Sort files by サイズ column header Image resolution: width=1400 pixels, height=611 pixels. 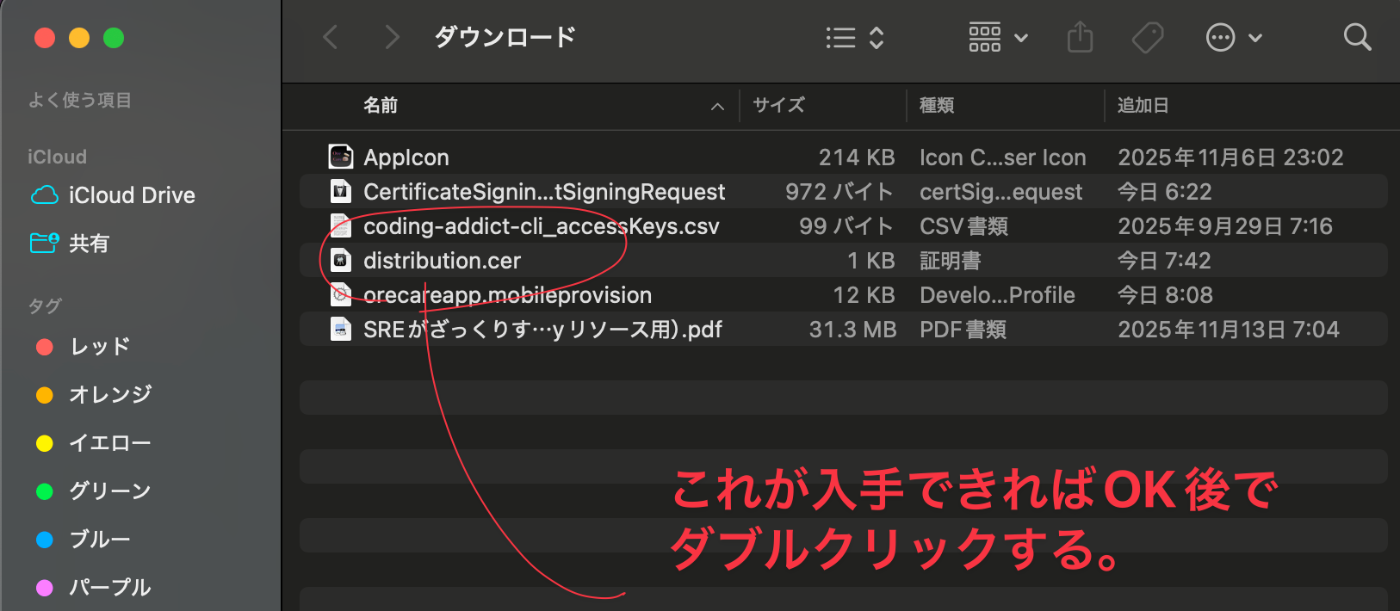[778, 105]
